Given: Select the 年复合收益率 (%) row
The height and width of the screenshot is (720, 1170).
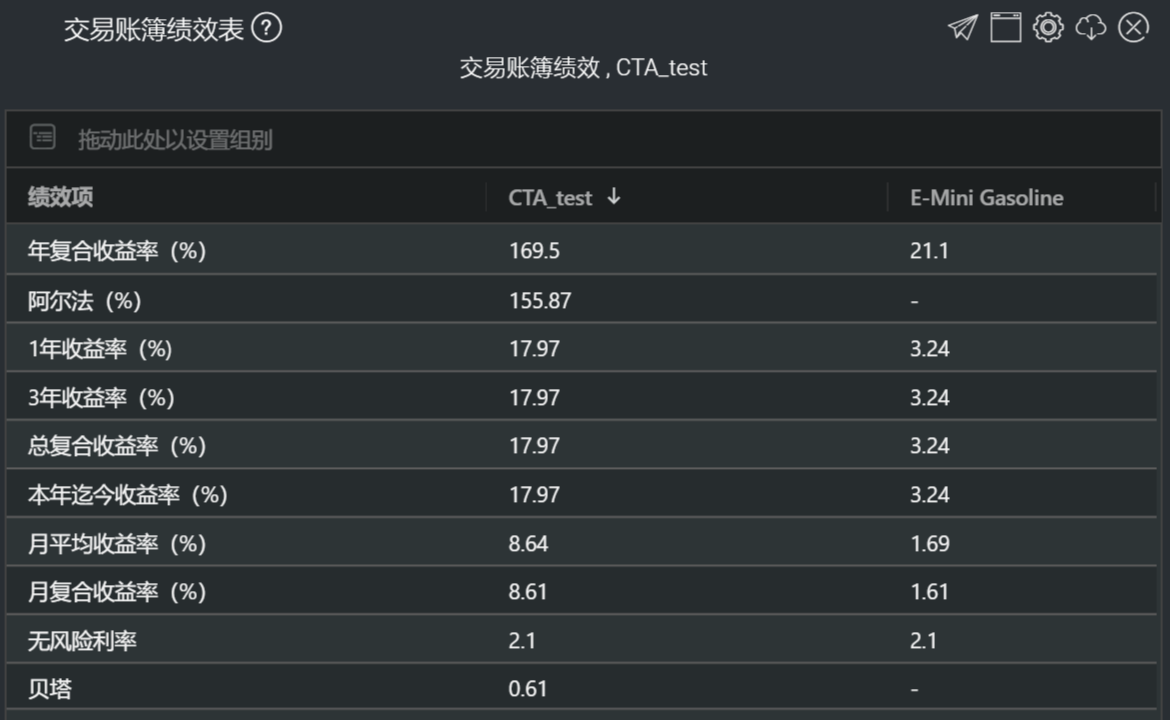Looking at the screenshot, I should pyautogui.click(x=582, y=250).
